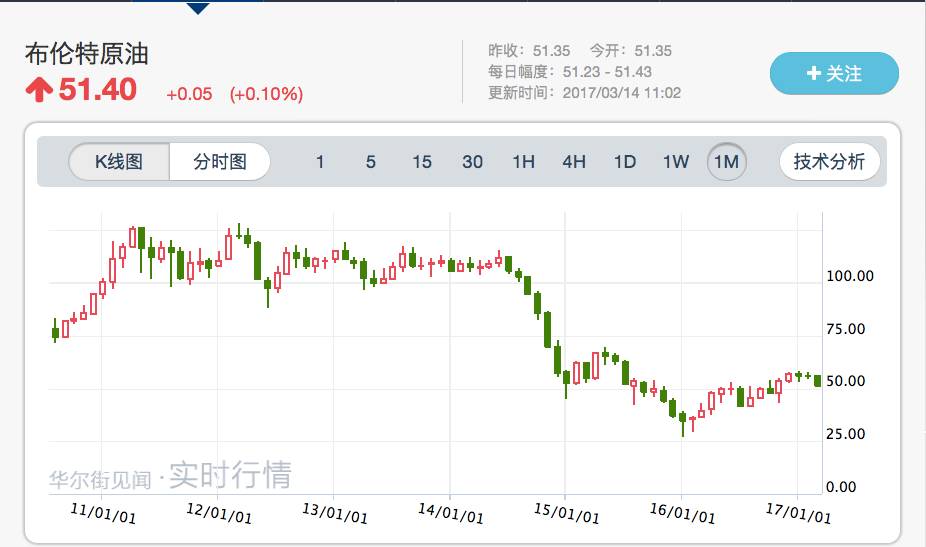Click the dark triangle pointer at top

point(198,8)
